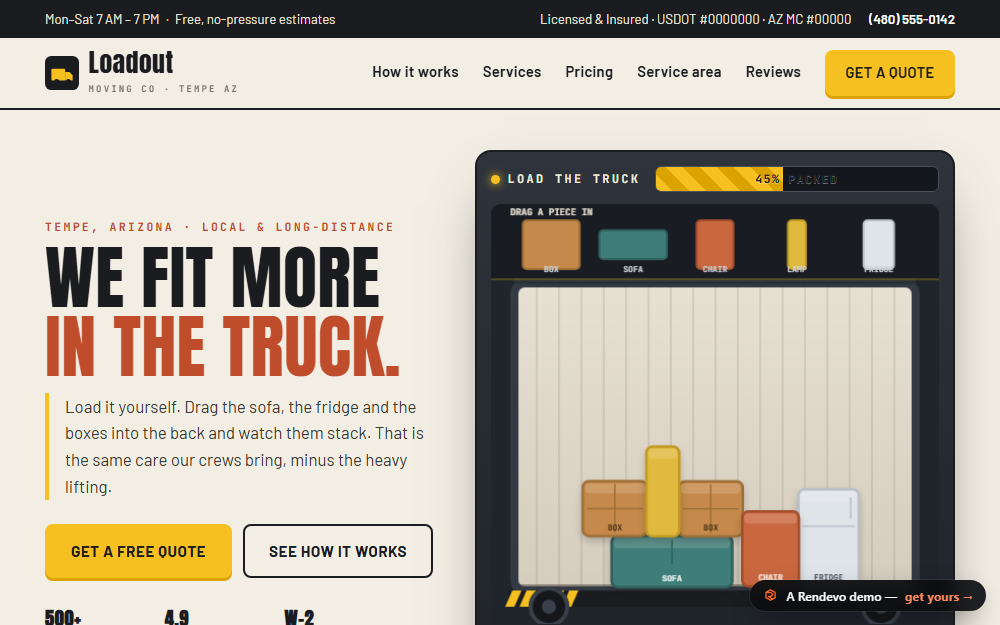The image size is (1000, 625).
Task: Pick the SOFA piece in the tray
Action: [633, 245]
